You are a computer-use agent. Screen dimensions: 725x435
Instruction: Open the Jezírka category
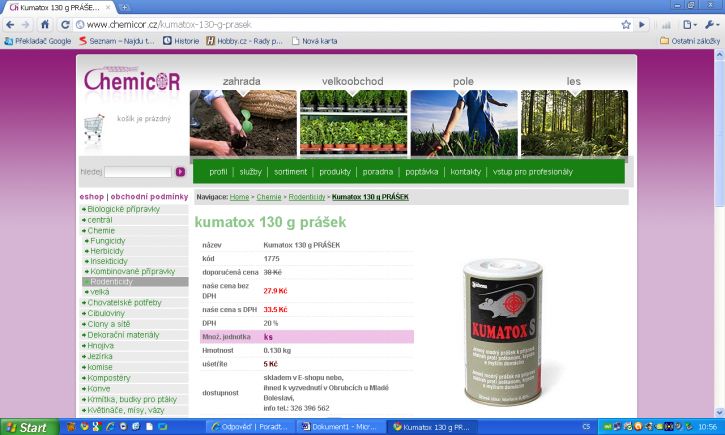tap(100, 356)
